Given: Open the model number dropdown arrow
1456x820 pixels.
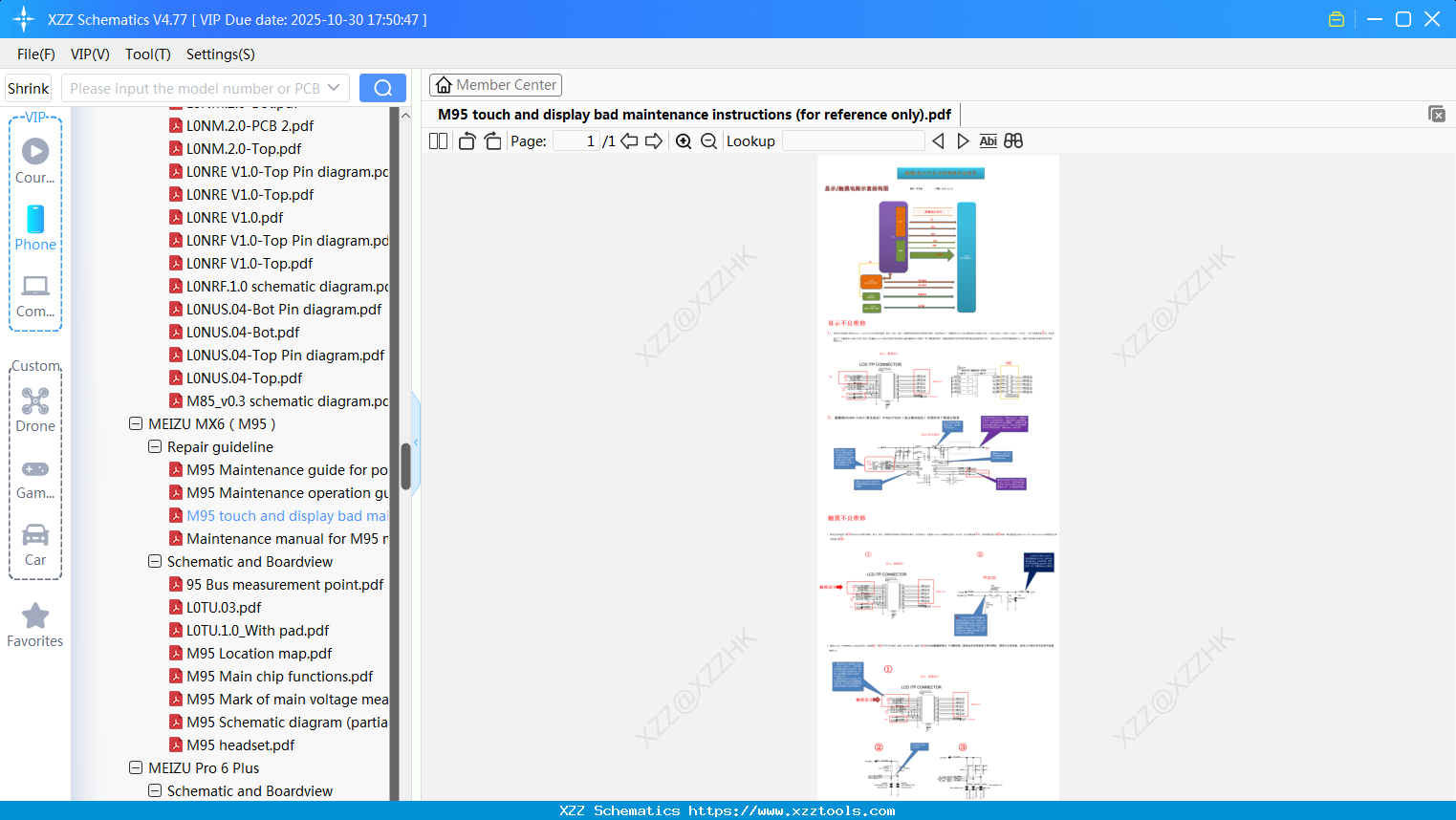Looking at the screenshot, I should (x=334, y=88).
